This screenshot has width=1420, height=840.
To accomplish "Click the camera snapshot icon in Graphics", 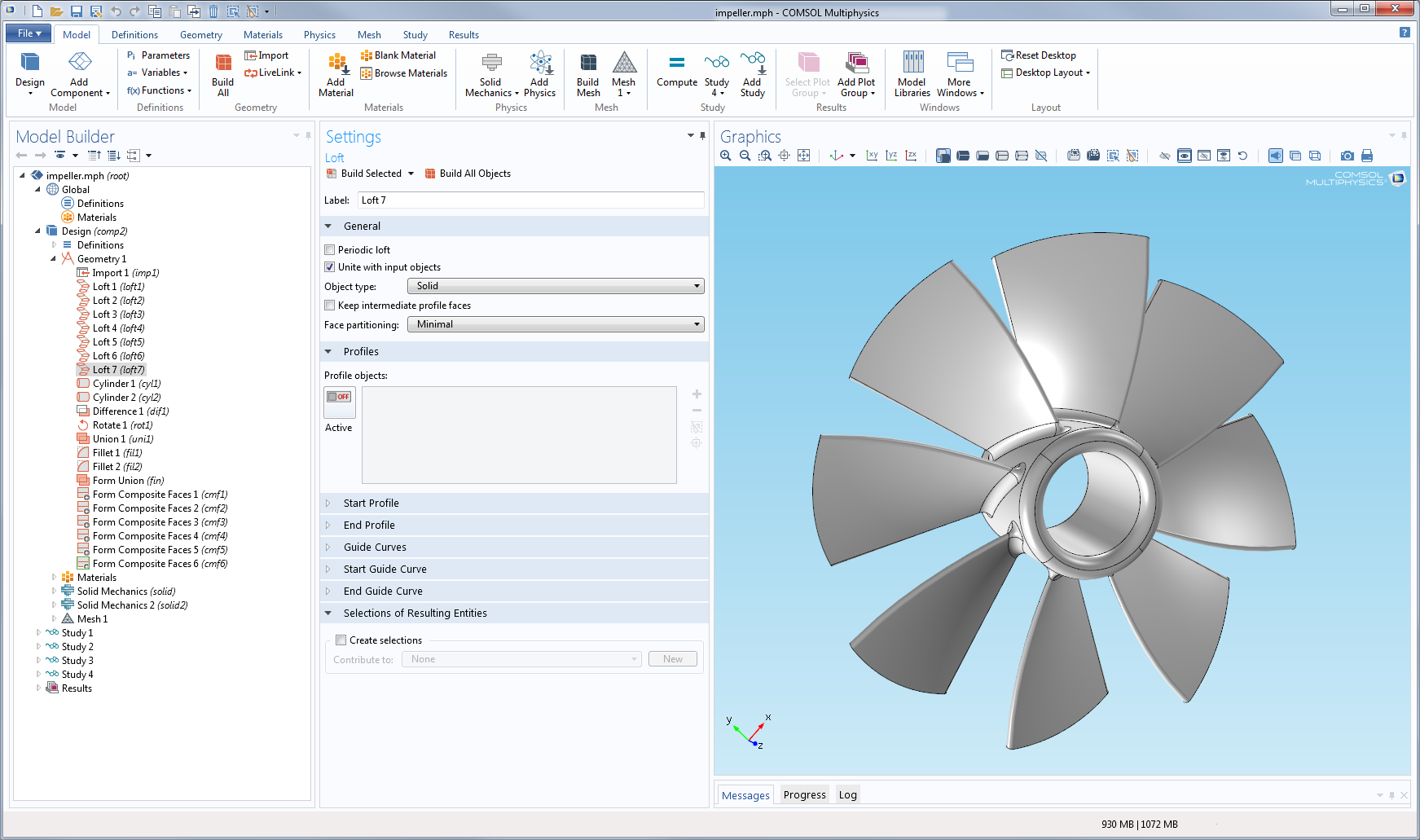I will pos(1347,156).
